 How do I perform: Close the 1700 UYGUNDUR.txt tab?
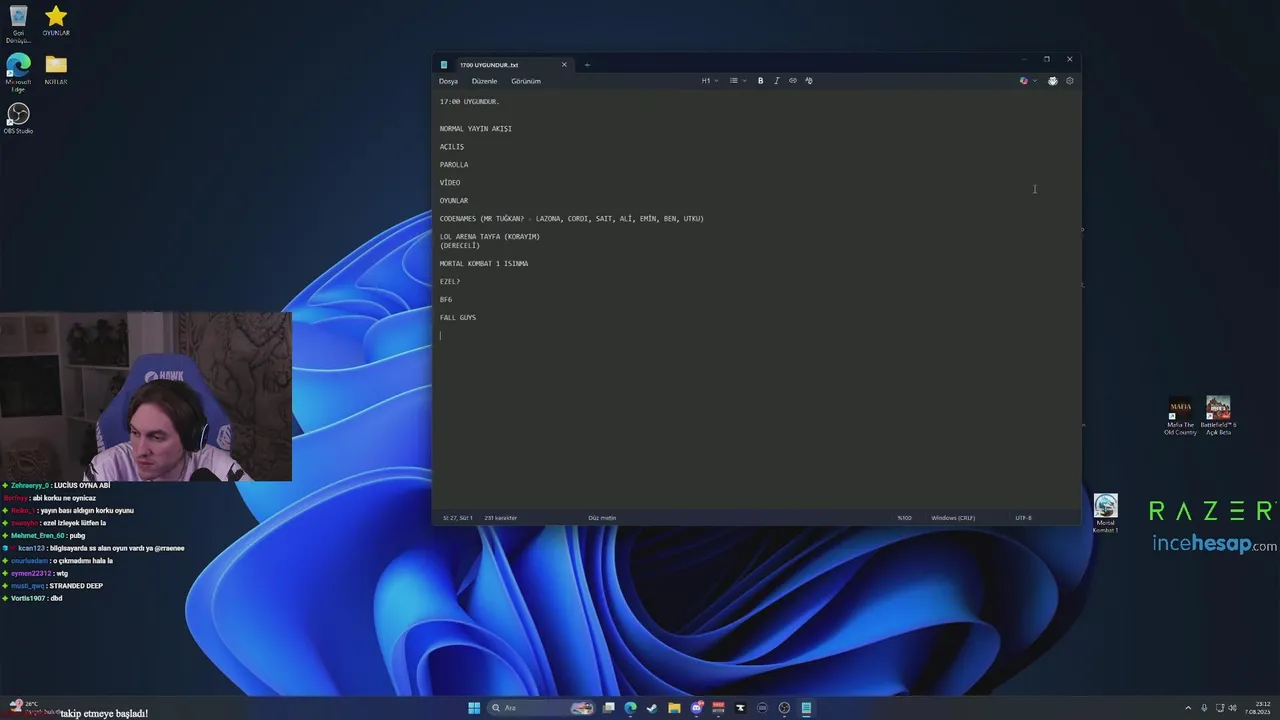pos(564,65)
